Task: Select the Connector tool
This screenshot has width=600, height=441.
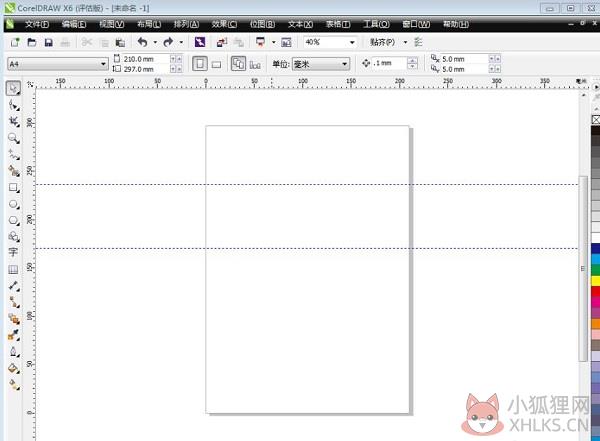Action: tap(14, 302)
